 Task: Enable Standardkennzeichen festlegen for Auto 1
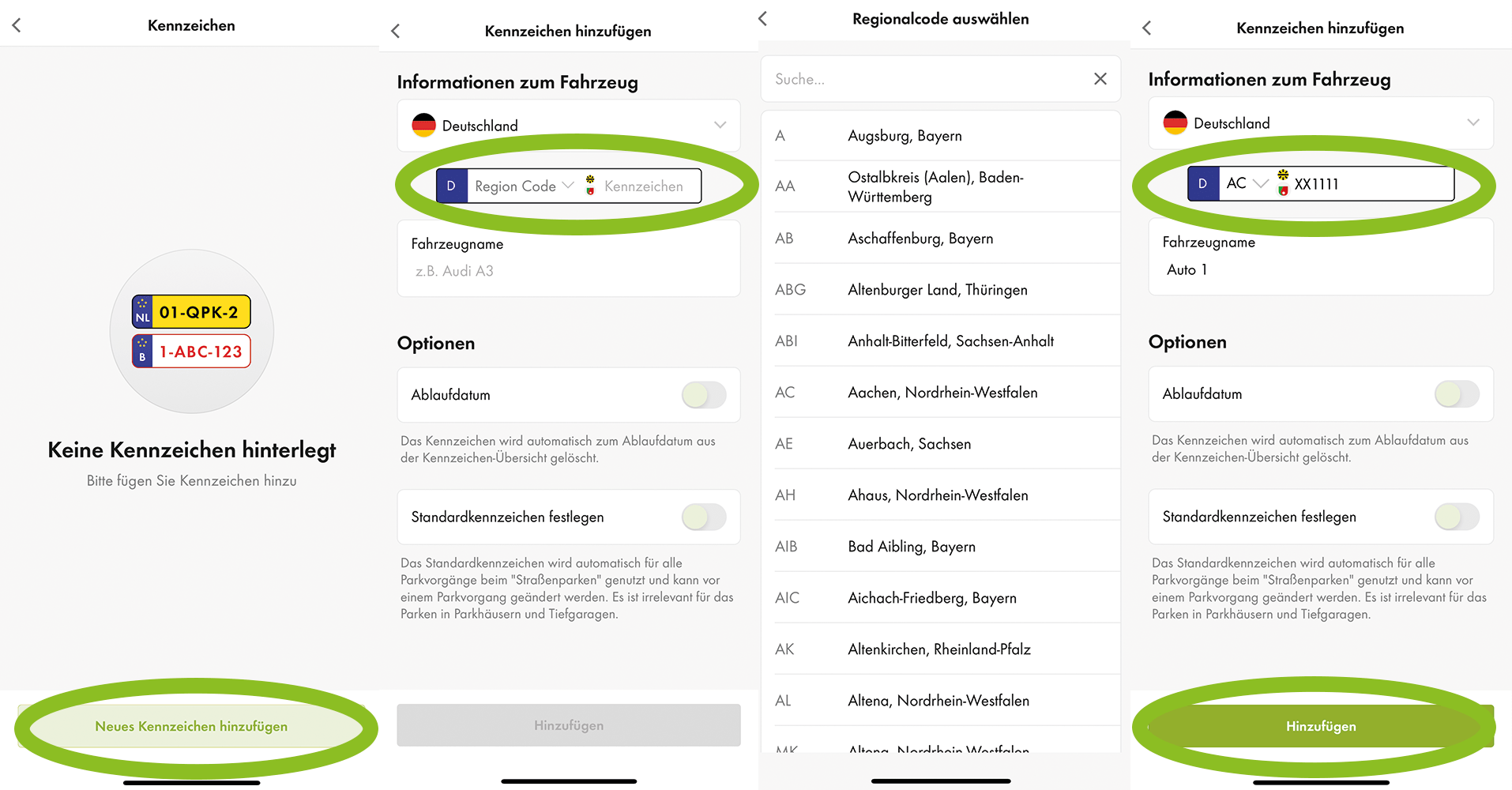[1456, 517]
